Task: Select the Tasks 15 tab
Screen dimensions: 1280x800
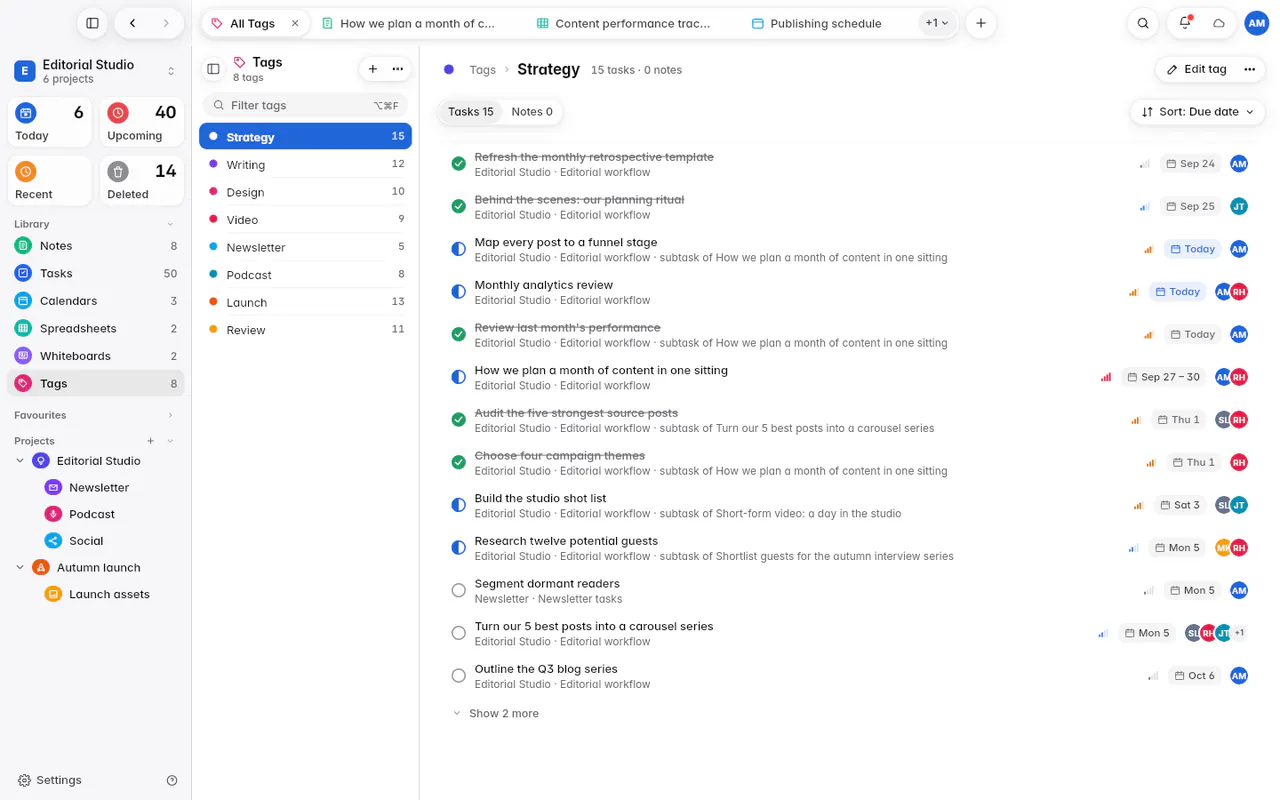Action: (x=471, y=112)
